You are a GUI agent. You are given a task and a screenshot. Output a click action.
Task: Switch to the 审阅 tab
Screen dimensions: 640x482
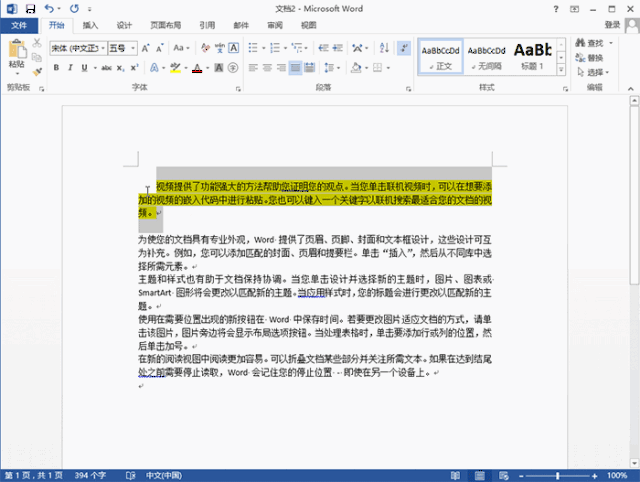point(275,25)
